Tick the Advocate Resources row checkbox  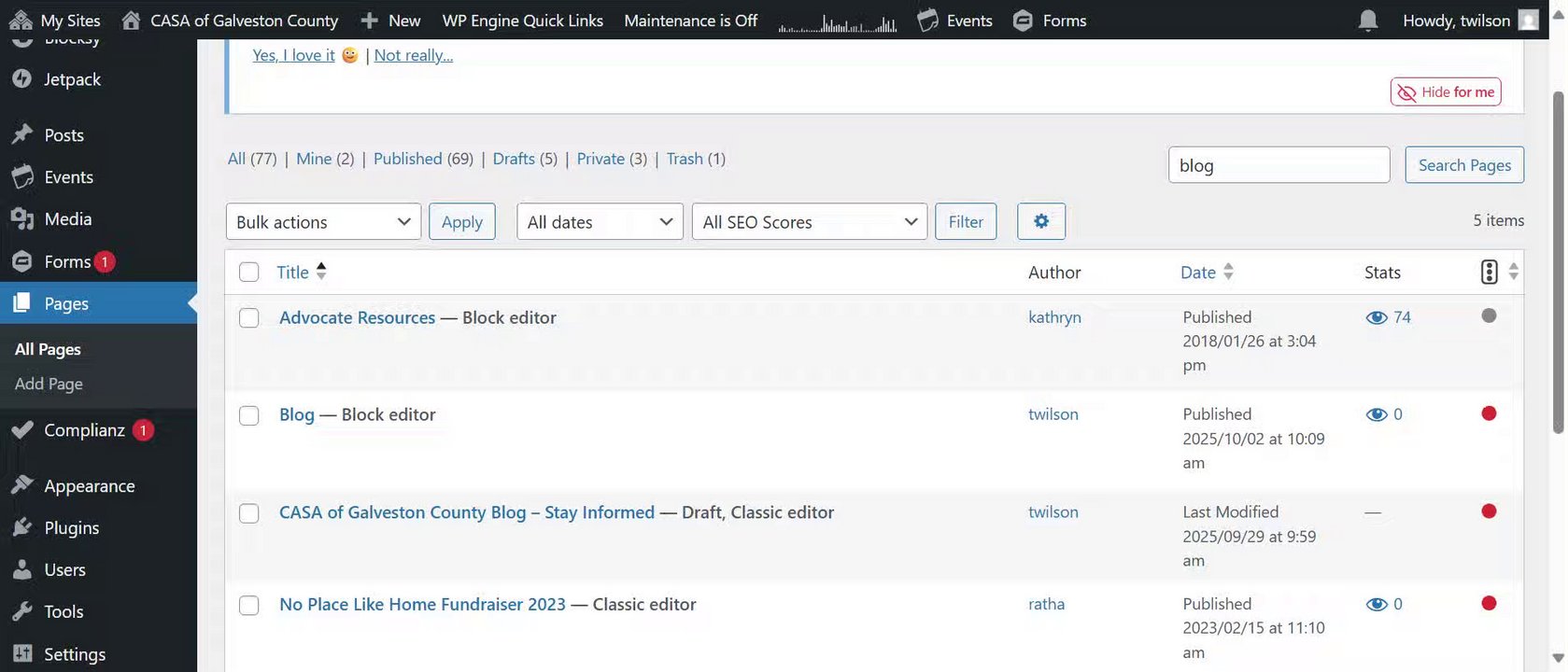coord(249,318)
